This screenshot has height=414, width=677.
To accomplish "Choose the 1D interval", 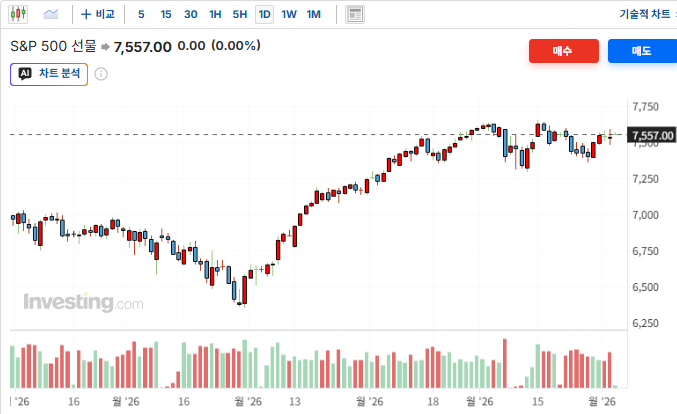I will (x=264, y=15).
